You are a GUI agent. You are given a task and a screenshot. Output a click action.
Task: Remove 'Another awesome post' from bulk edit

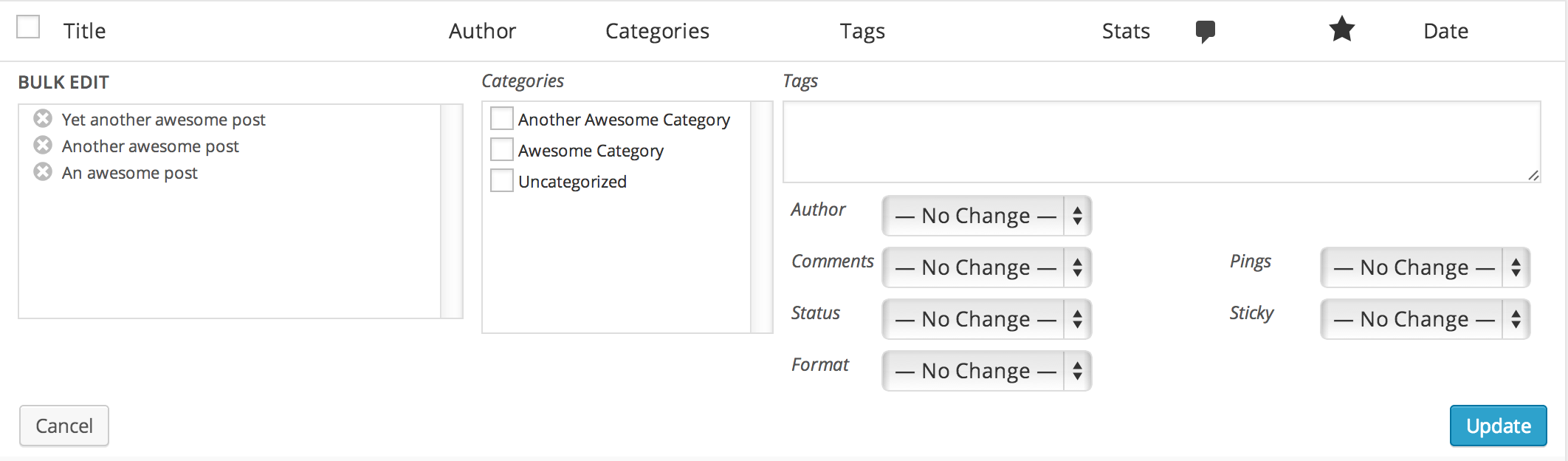coord(43,145)
